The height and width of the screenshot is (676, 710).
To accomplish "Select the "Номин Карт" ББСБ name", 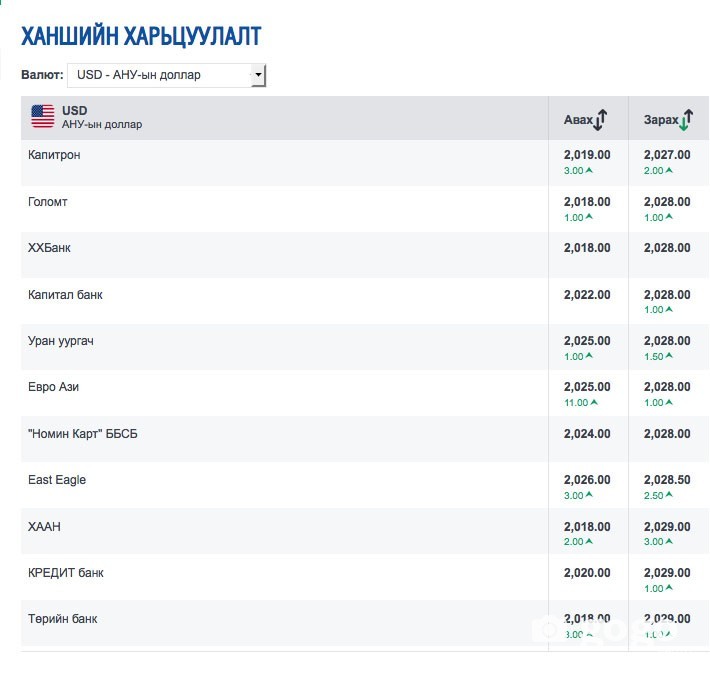I will click(x=82, y=434).
